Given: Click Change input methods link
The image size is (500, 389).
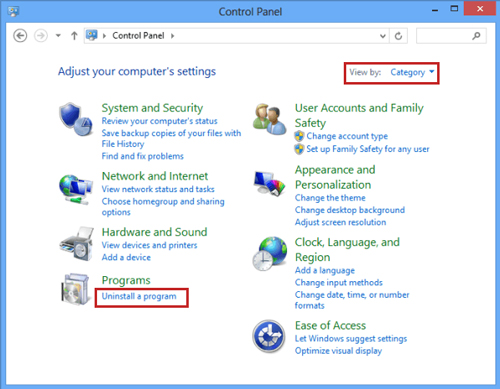Looking at the screenshot, I should pos(339,282).
